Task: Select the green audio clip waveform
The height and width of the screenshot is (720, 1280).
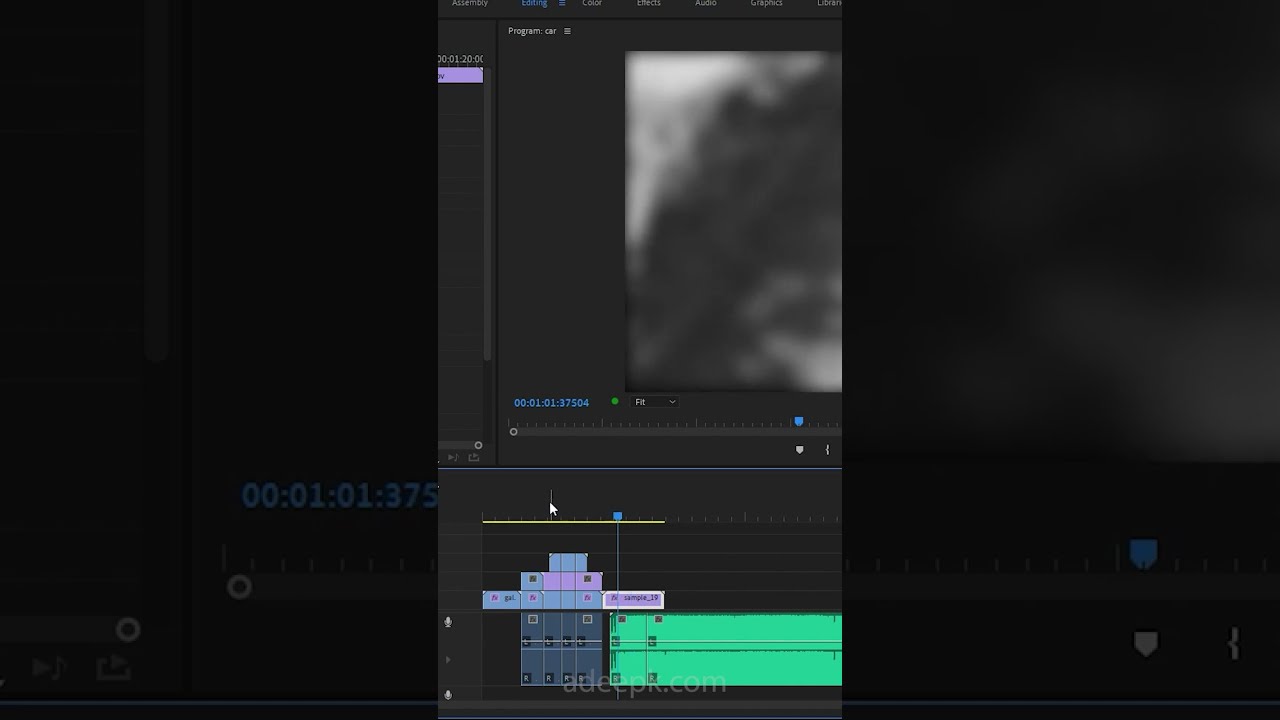Action: click(727, 650)
